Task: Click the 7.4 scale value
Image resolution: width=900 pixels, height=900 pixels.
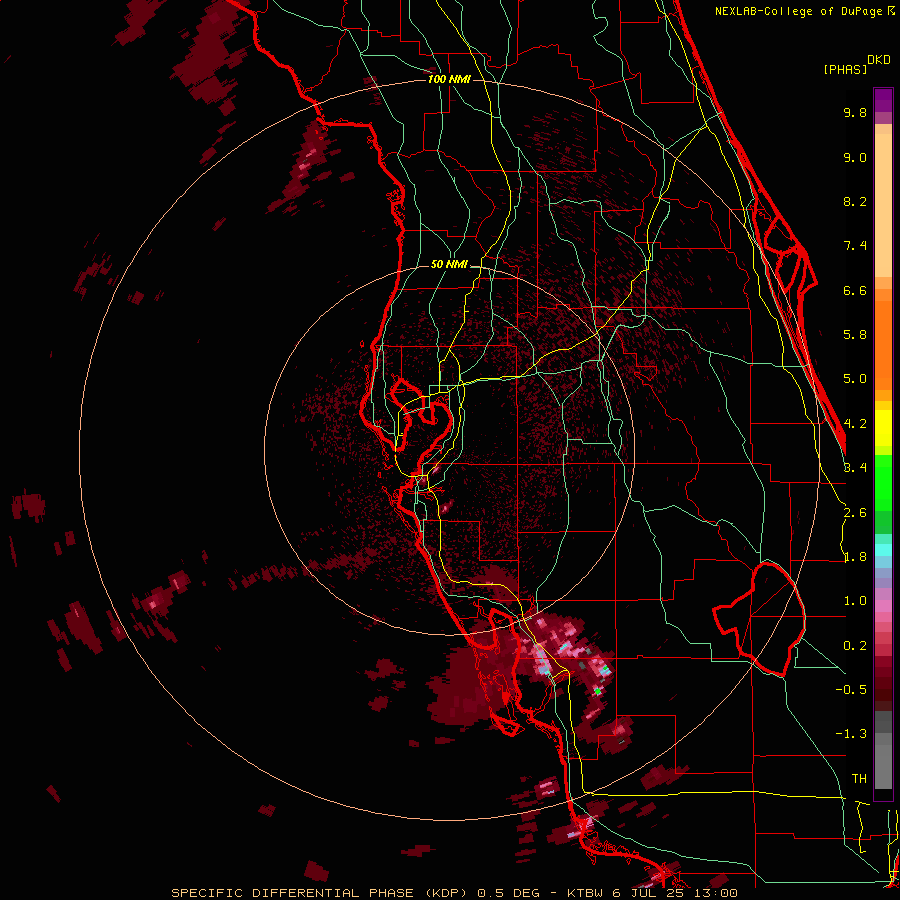Action: pyautogui.click(x=855, y=246)
